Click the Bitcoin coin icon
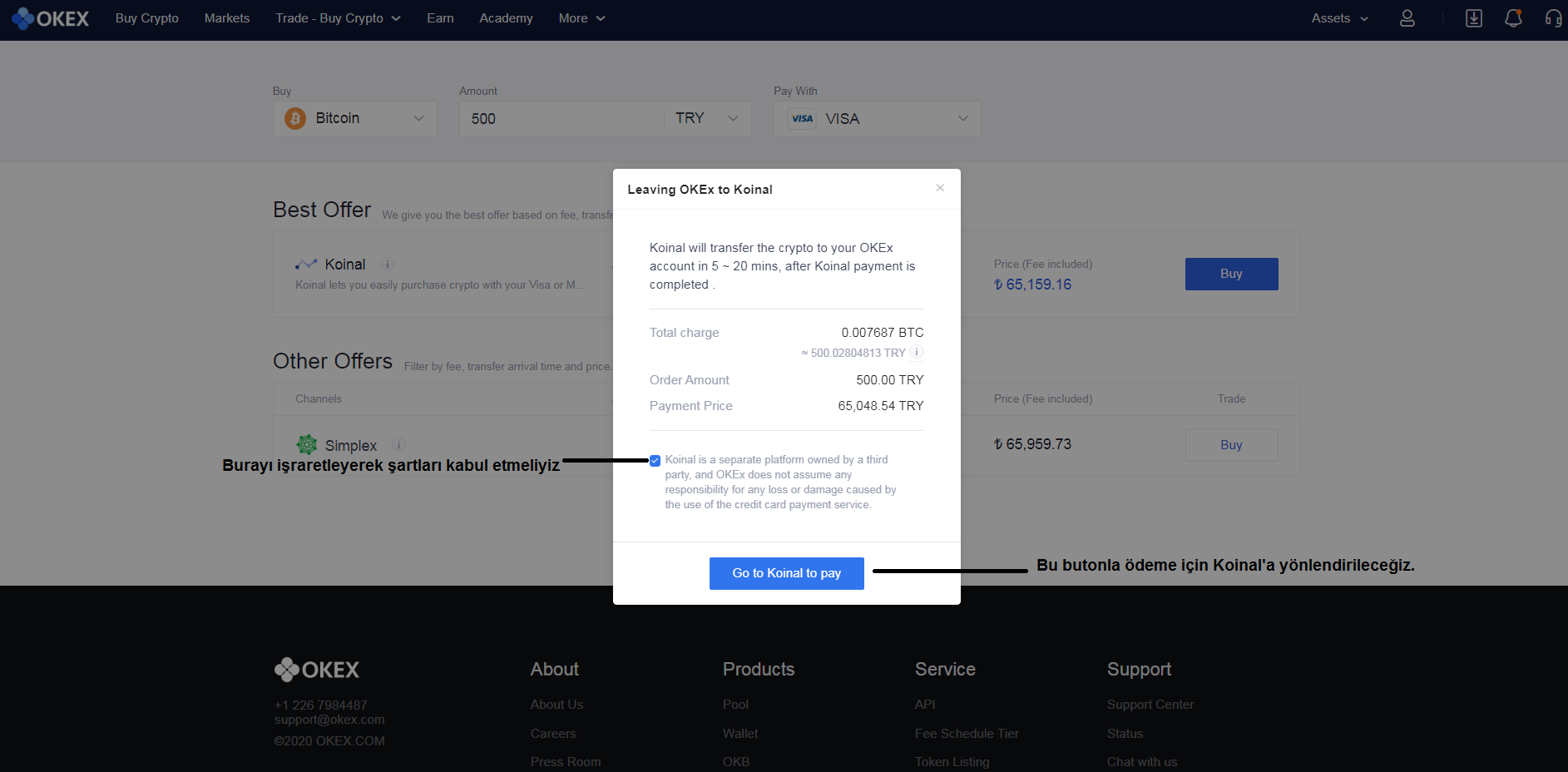 point(295,119)
